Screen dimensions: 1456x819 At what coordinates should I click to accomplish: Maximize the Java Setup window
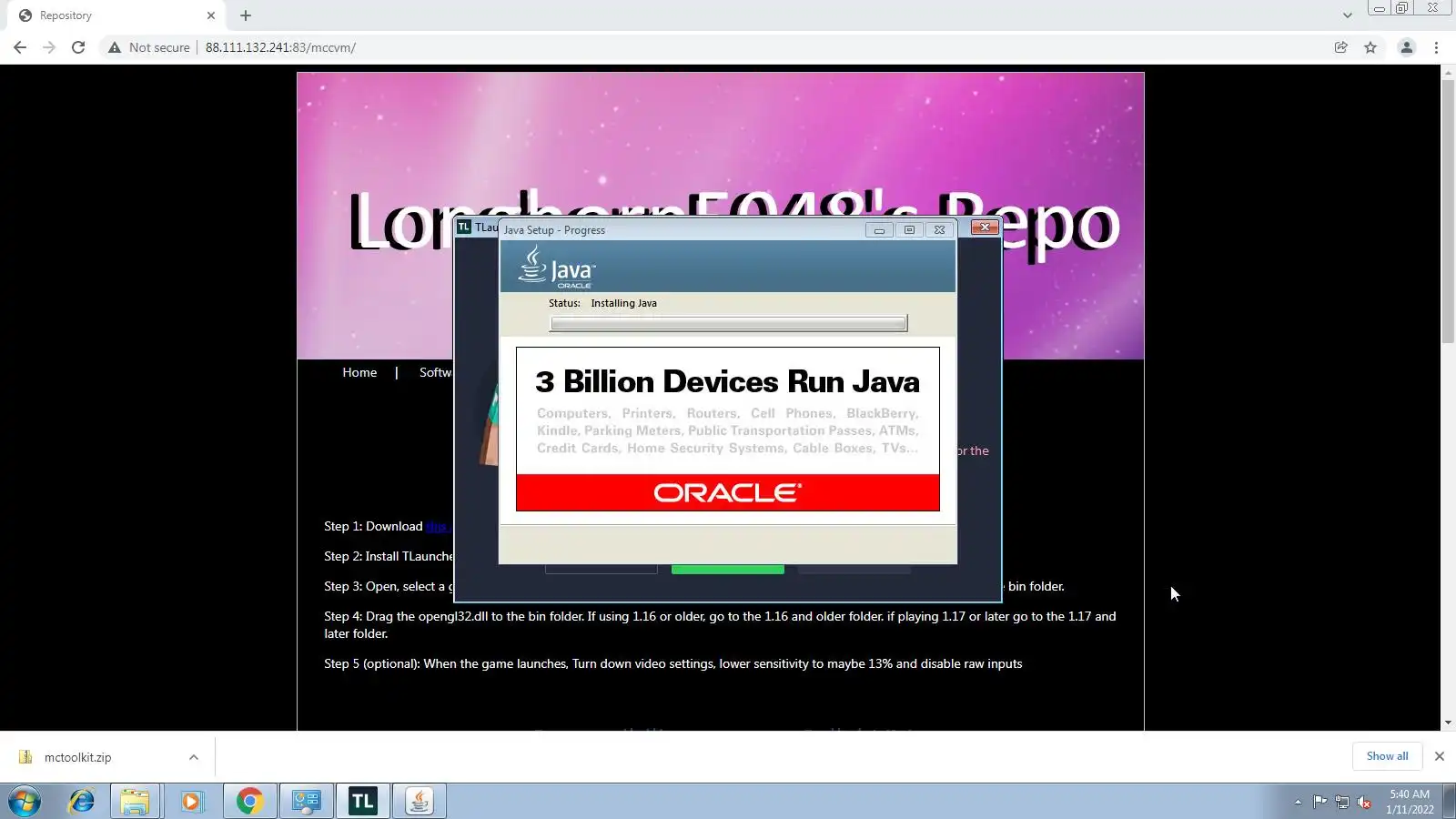point(909,230)
